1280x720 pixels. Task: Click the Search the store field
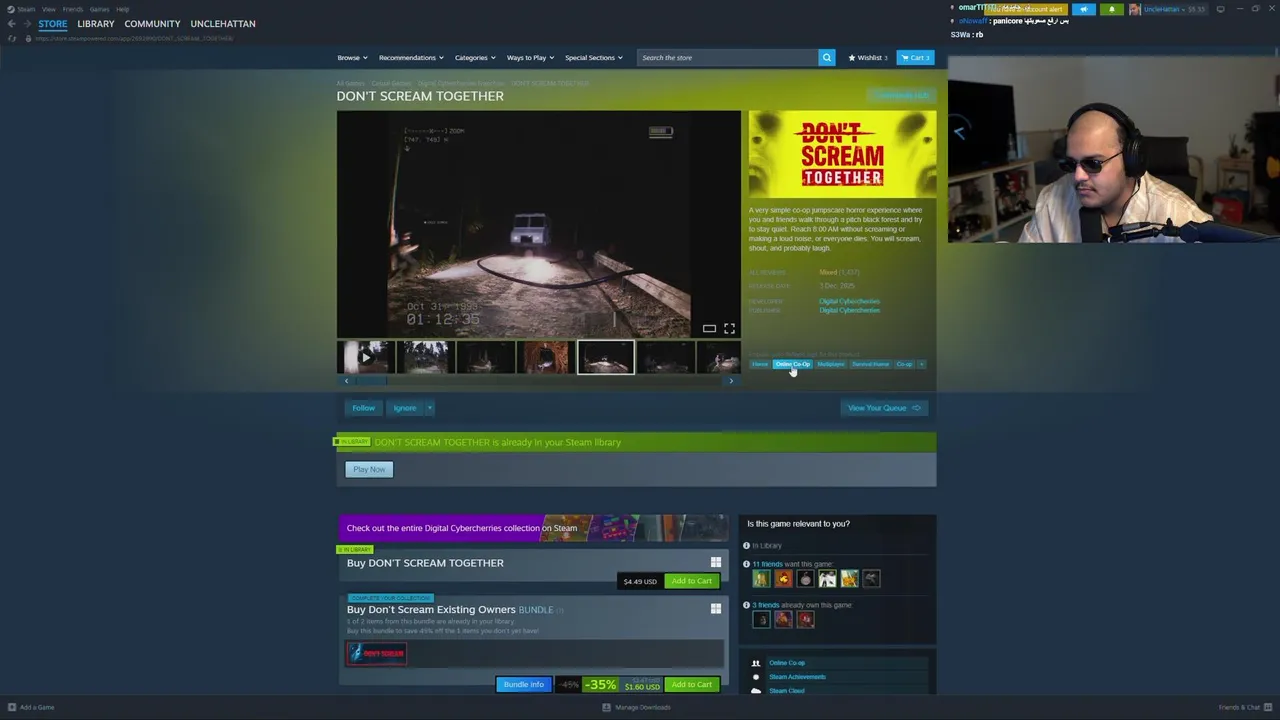[727, 57]
